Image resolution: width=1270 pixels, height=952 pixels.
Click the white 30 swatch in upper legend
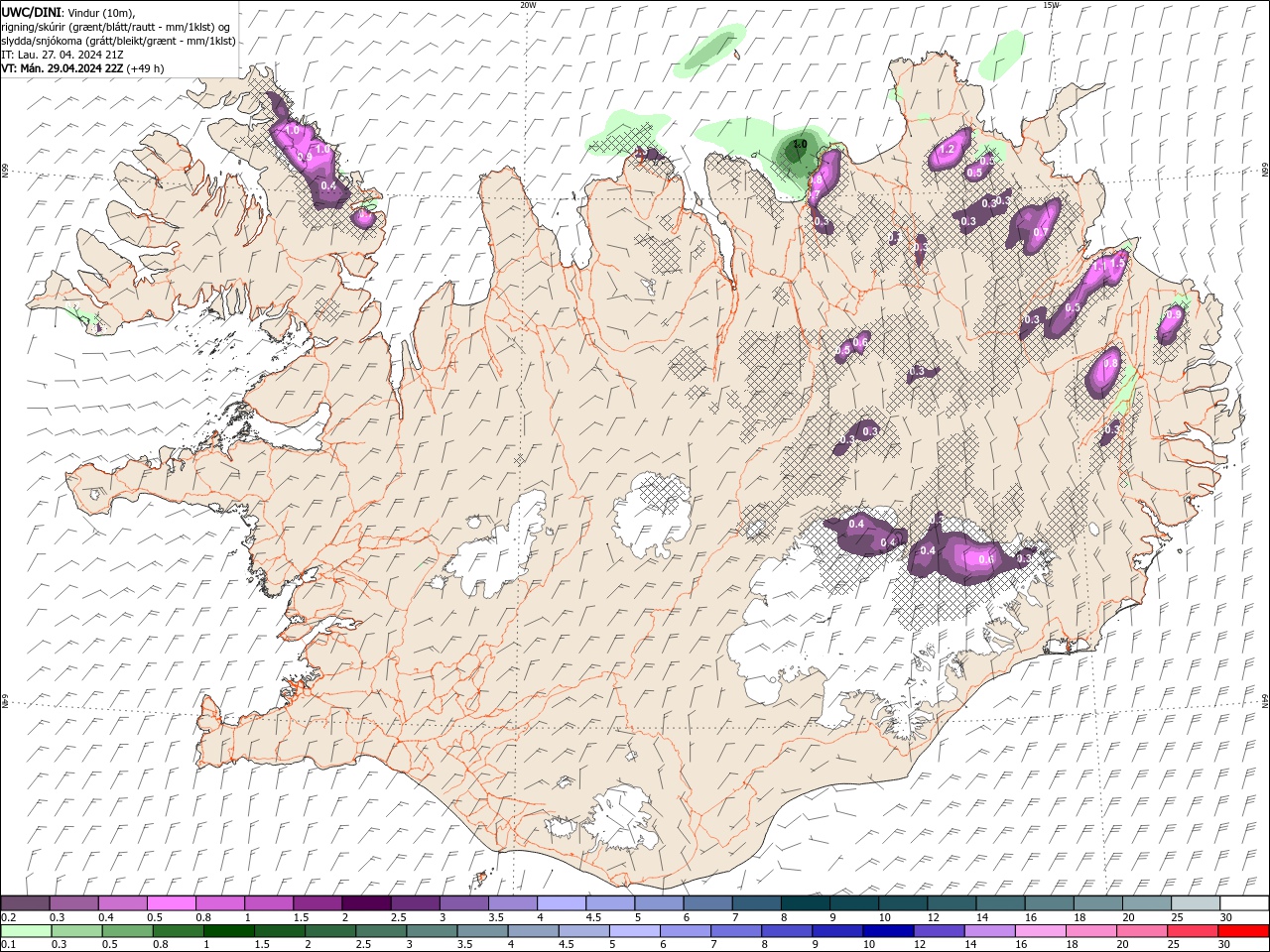point(1243,902)
